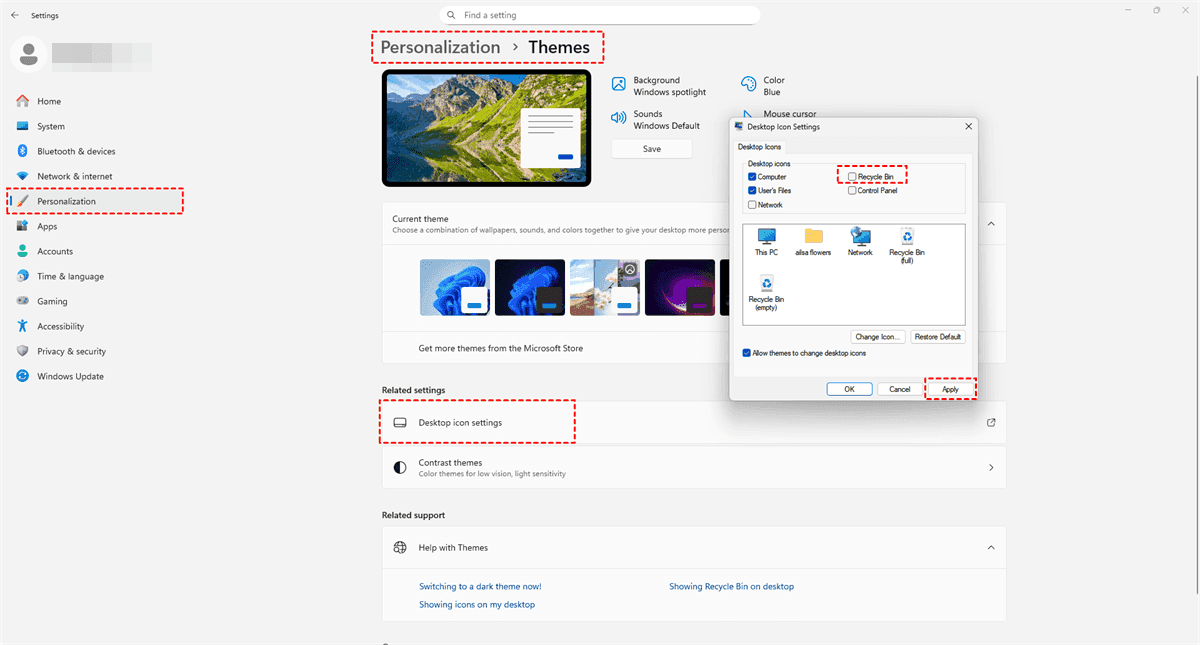
Task: Click the Apply button
Action: point(950,389)
